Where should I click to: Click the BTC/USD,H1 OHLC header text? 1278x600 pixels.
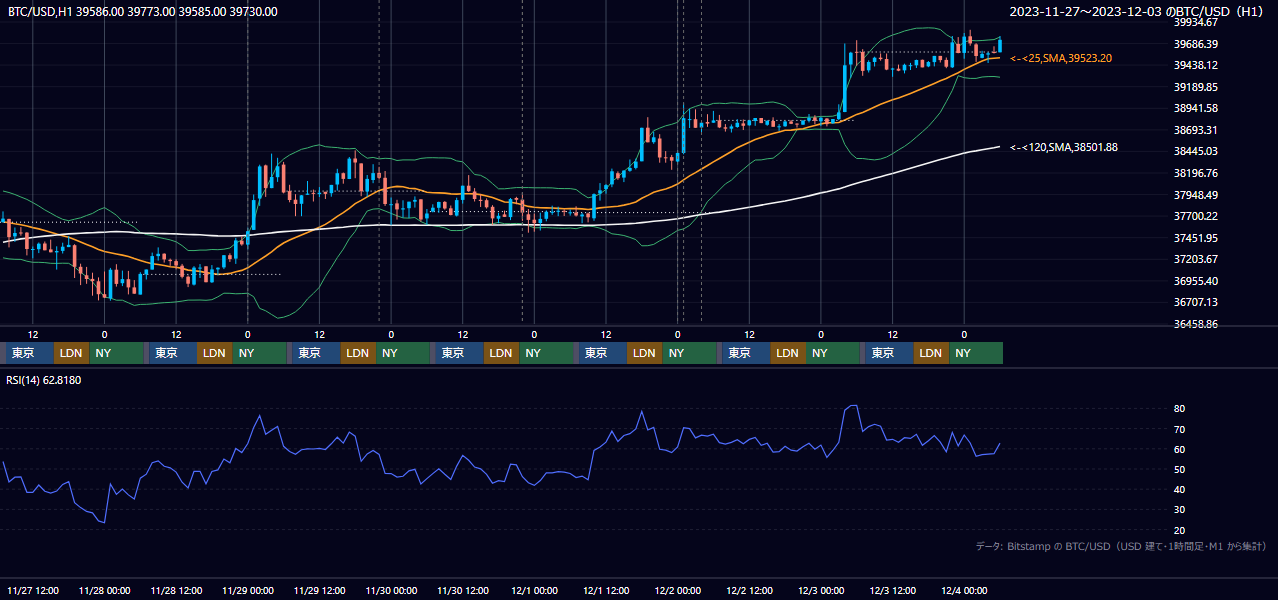(x=142, y=11)
